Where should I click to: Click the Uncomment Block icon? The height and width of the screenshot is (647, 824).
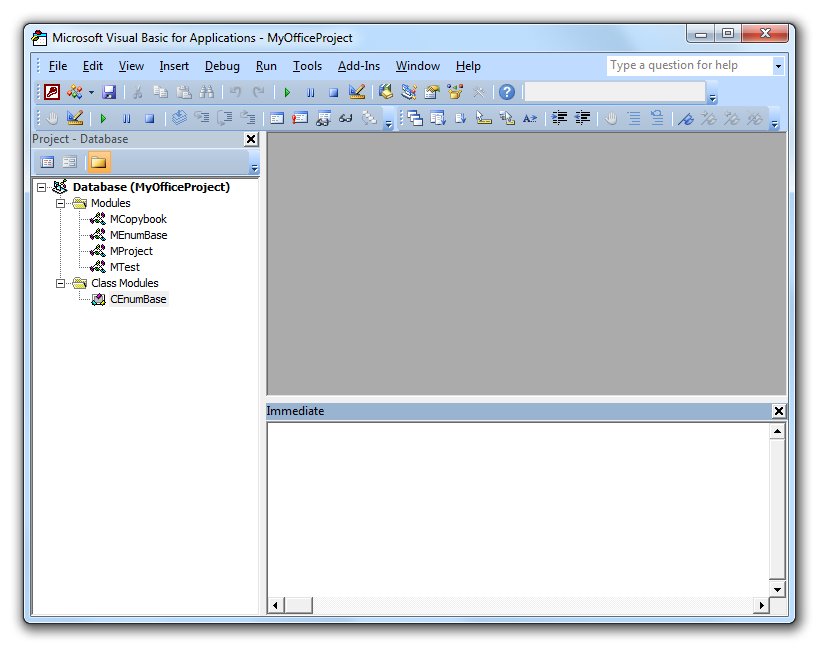(x=657, y=118)
